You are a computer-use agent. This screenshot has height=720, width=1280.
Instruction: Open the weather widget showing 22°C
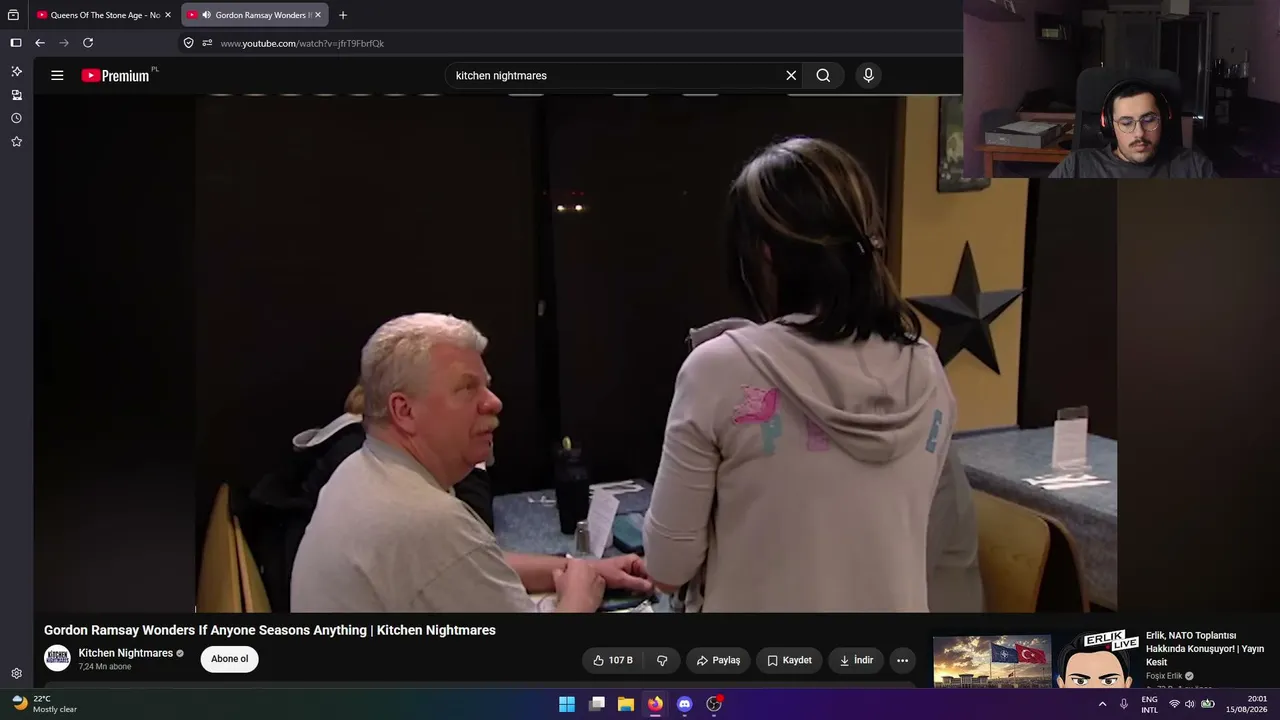(x=44, y=704)
